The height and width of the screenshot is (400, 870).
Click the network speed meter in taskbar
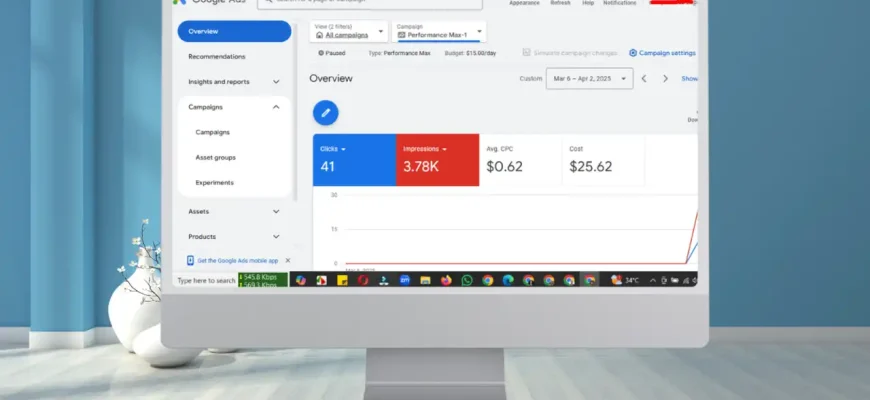tap(263, 280)
